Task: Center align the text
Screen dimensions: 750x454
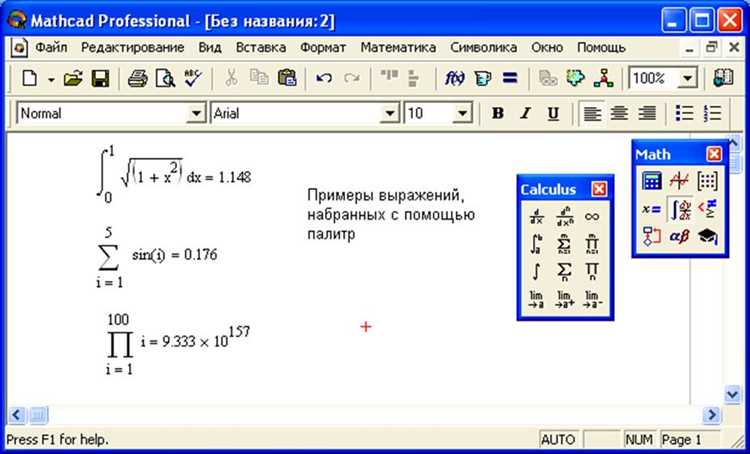Action: click(619, 113)
